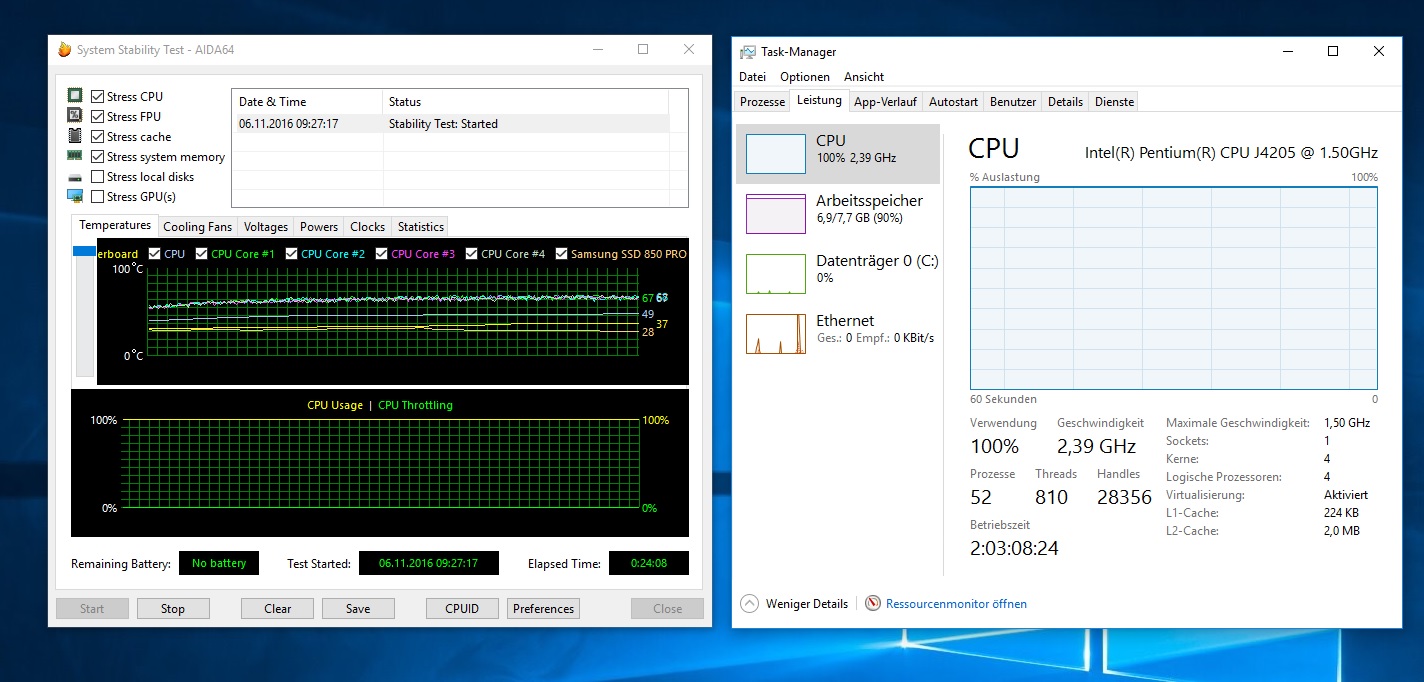Click the Elapsed Time value 0:24:08

pyautogui.click(x=648, y=563)
